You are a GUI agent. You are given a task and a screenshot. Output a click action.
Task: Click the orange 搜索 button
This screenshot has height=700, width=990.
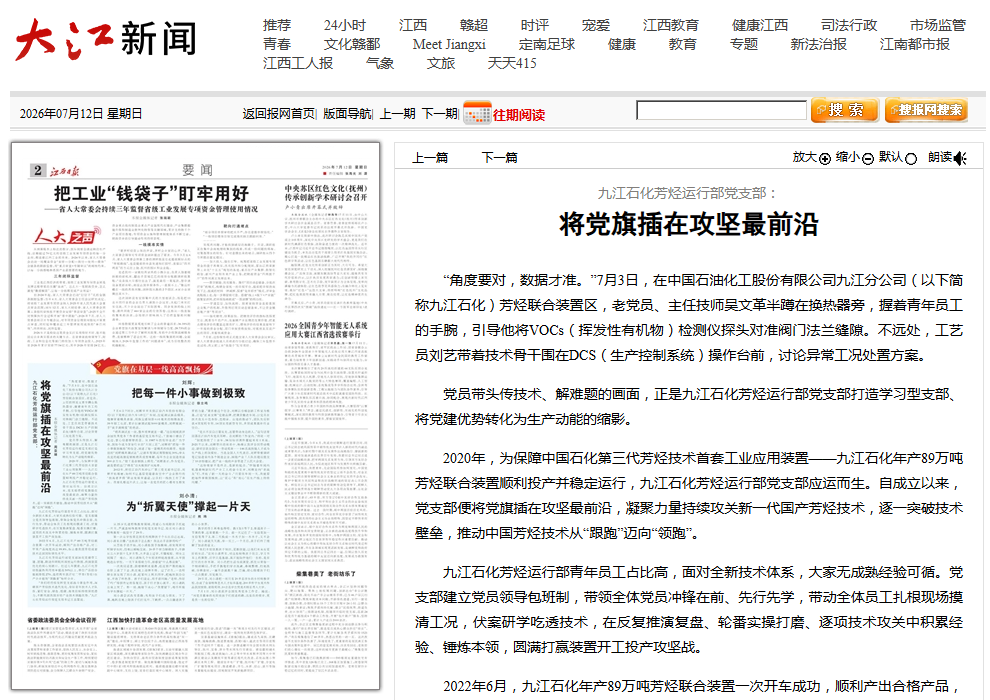(845, 110)
